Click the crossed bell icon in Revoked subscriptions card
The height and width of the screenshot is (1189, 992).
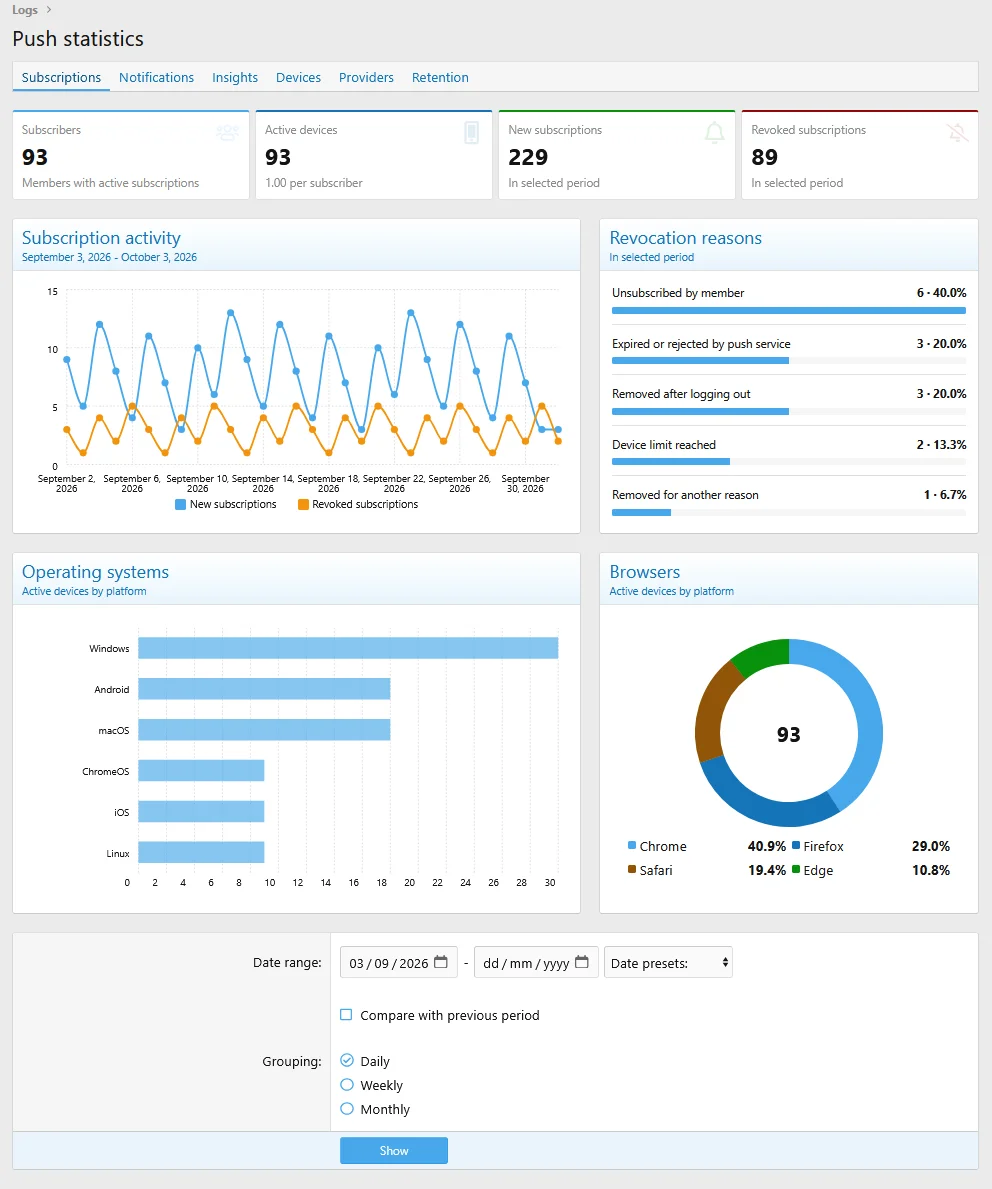957,133
